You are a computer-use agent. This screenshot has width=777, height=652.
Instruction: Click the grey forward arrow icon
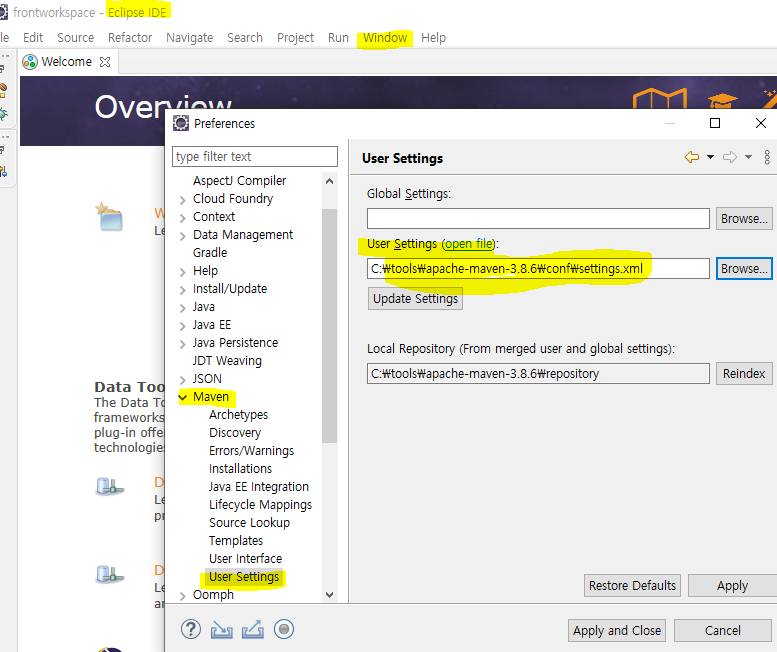(730, 158)
